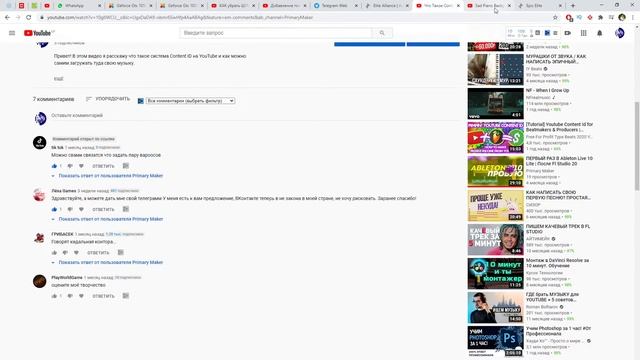Go to the YouTube home logo
Viewport: 640px width, 360px height.
[38, 33]
